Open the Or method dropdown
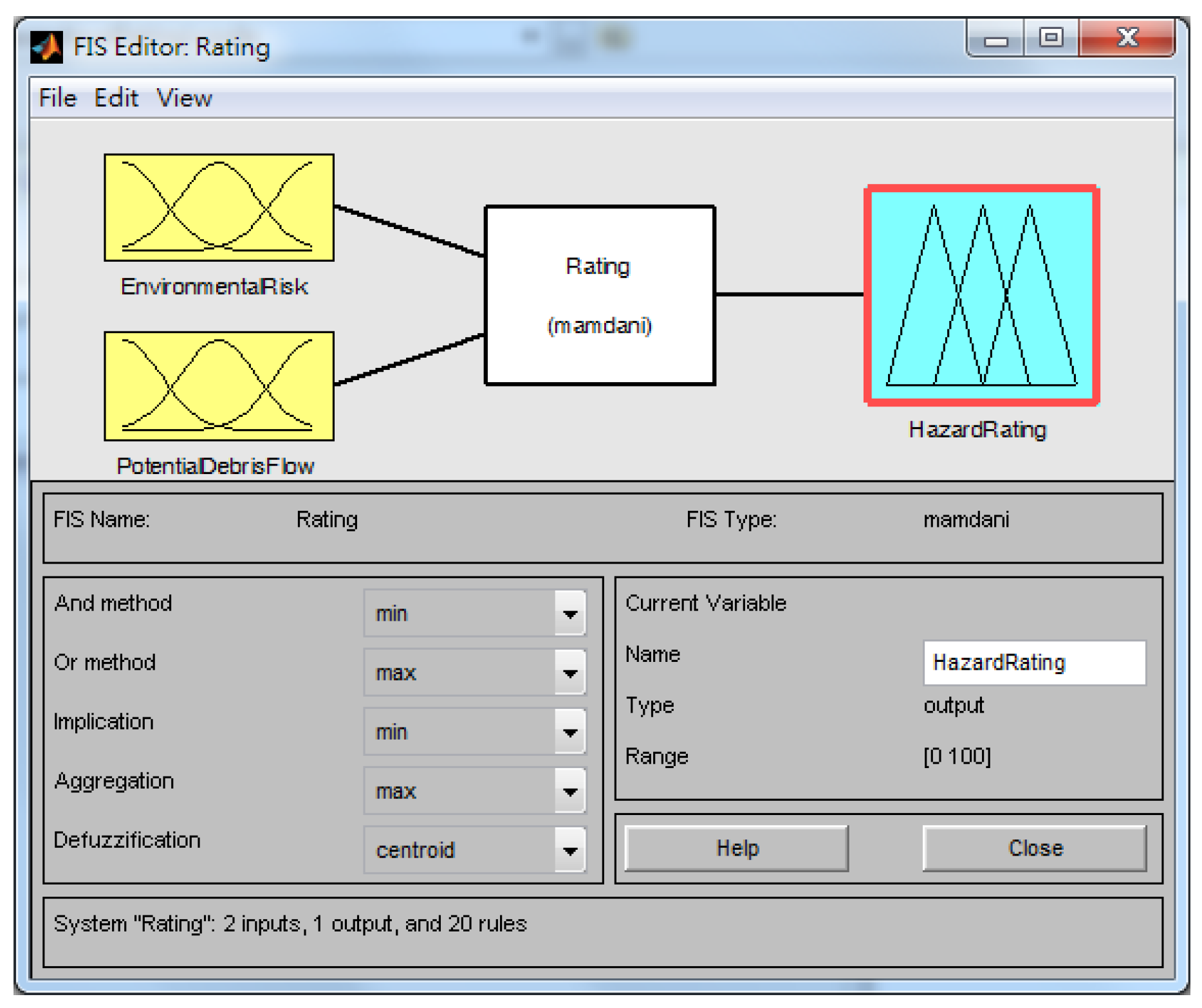The image size is (1202, 1008). (475, 673)
